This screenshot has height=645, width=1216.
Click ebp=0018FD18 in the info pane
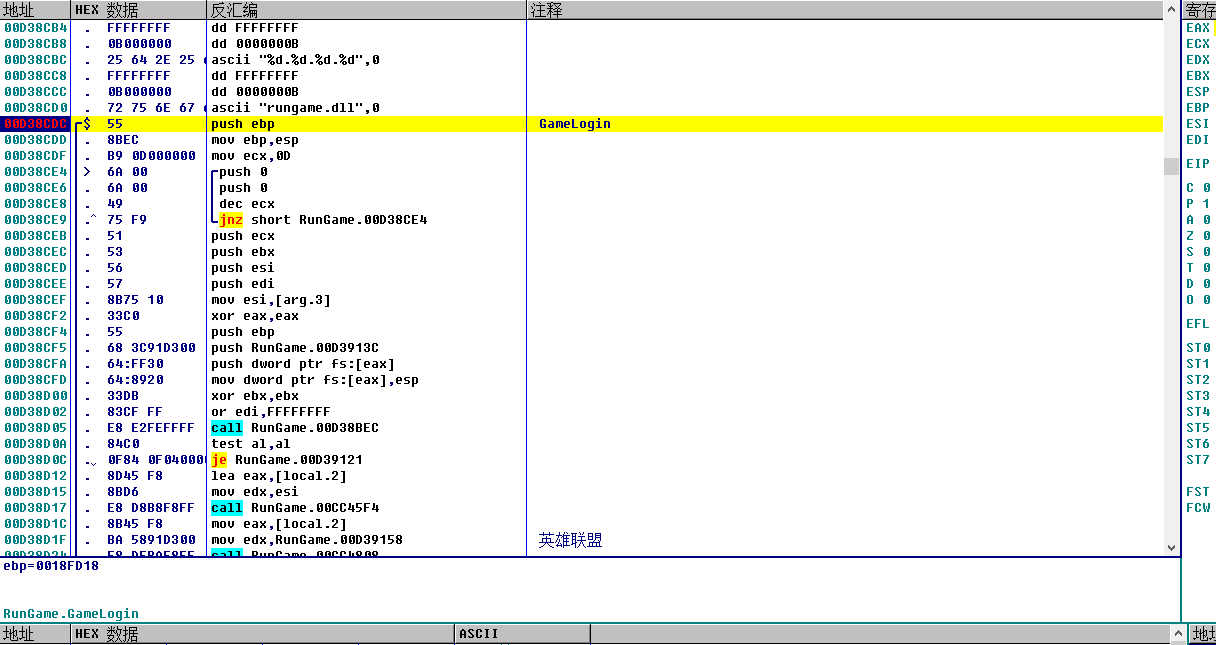click(x=50, y=566)
